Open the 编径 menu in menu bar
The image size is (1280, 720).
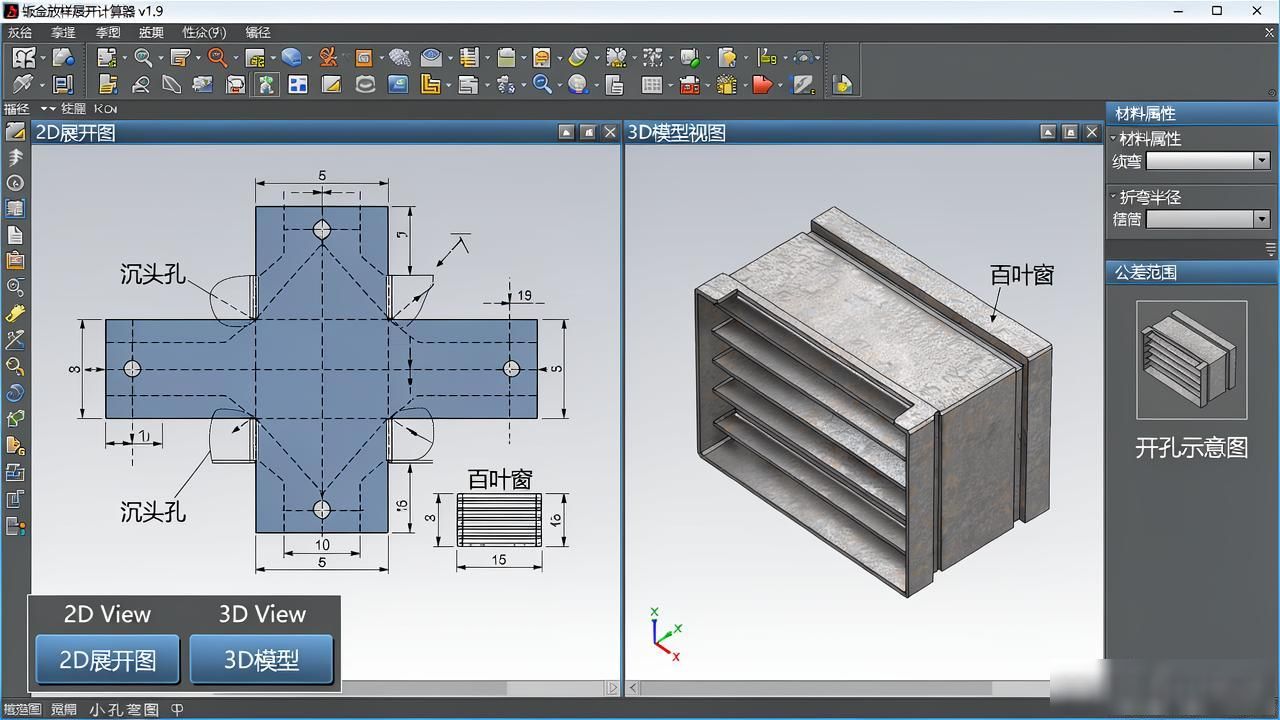point(257,32)
